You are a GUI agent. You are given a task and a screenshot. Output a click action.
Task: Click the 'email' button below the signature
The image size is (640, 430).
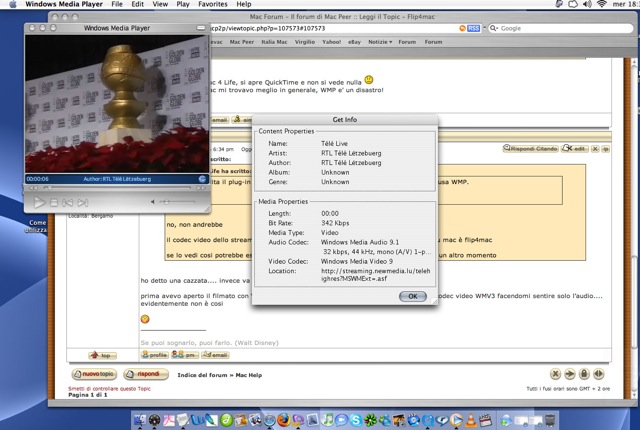pyautogui.click(x=215, y=355)
